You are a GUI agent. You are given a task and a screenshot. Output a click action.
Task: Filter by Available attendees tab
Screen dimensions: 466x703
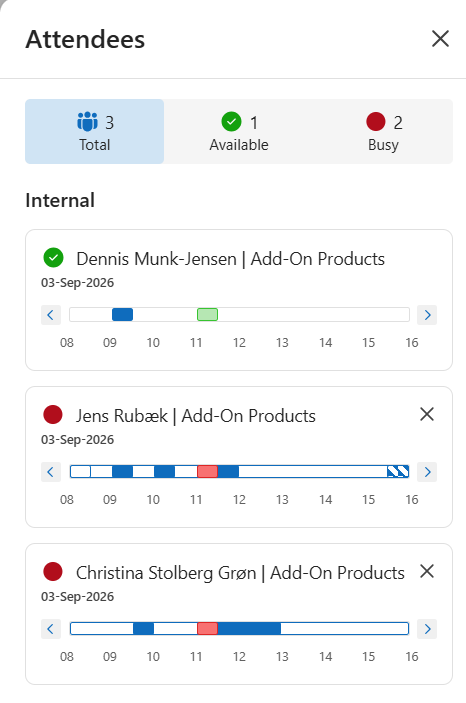pyautogui.click(x=239, y=131)
